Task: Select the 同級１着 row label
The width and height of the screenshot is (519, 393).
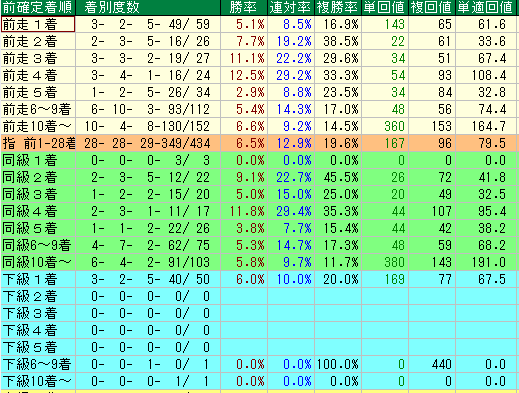Action: click(38, 160)
